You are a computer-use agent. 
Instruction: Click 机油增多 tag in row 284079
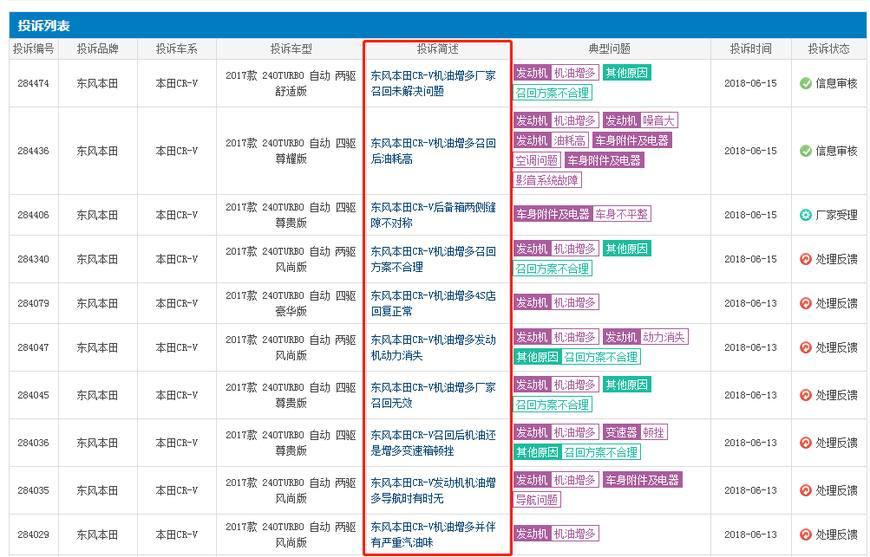[575, 302]
